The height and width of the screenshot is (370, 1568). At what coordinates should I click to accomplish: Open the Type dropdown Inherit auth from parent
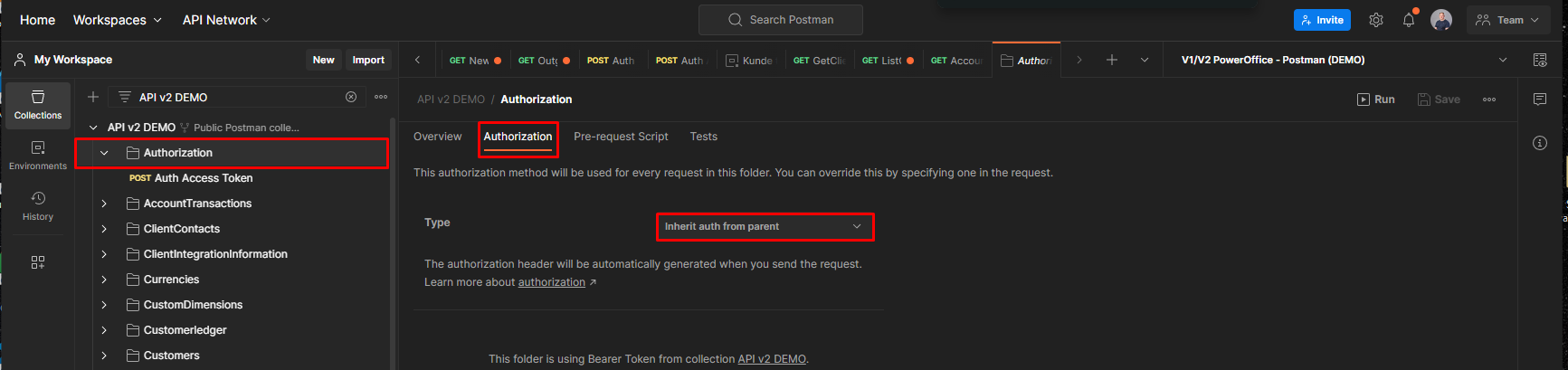pos(765,226)
